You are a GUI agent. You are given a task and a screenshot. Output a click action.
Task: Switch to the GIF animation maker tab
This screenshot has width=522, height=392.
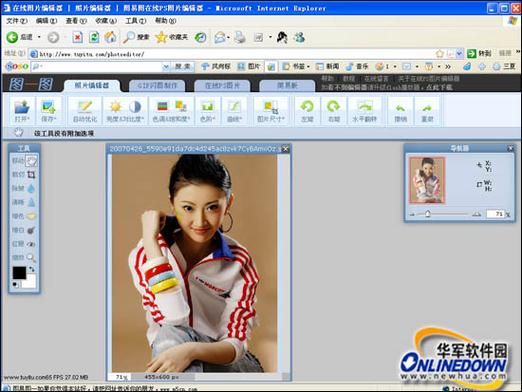157,86
